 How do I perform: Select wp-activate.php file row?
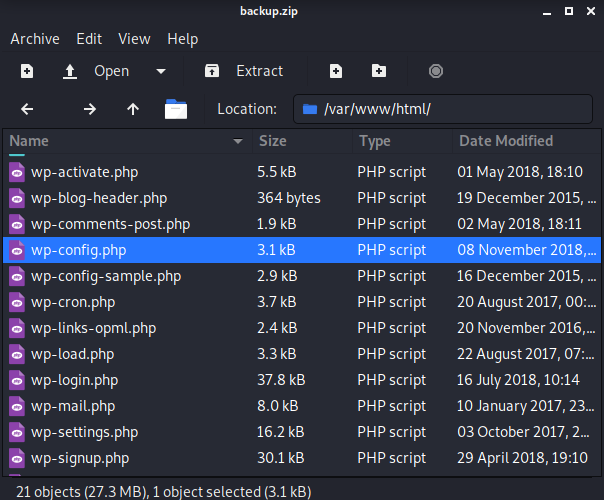tap(302, 172)
